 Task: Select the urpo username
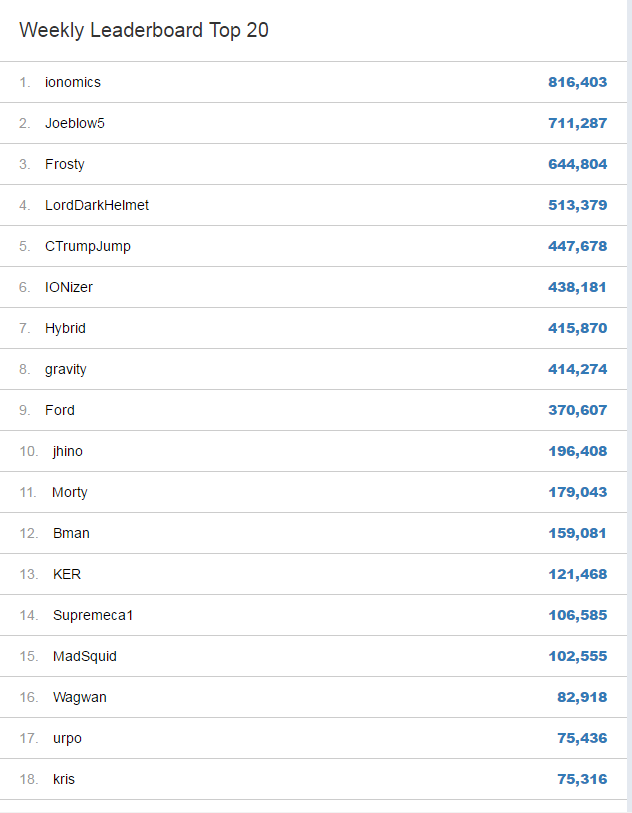pos(67,738)
